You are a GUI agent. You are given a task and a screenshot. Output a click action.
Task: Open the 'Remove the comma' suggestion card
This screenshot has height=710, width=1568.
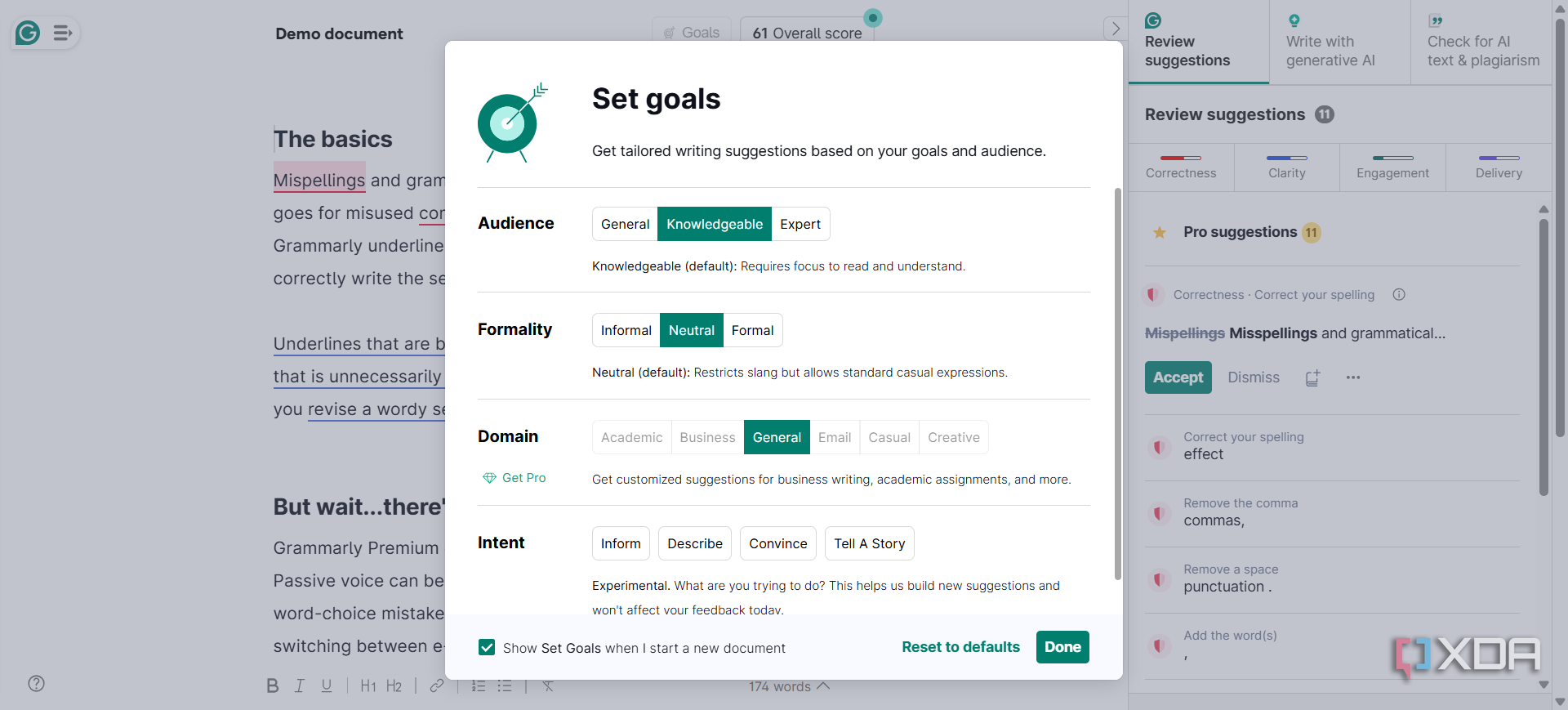point(1332,513)
